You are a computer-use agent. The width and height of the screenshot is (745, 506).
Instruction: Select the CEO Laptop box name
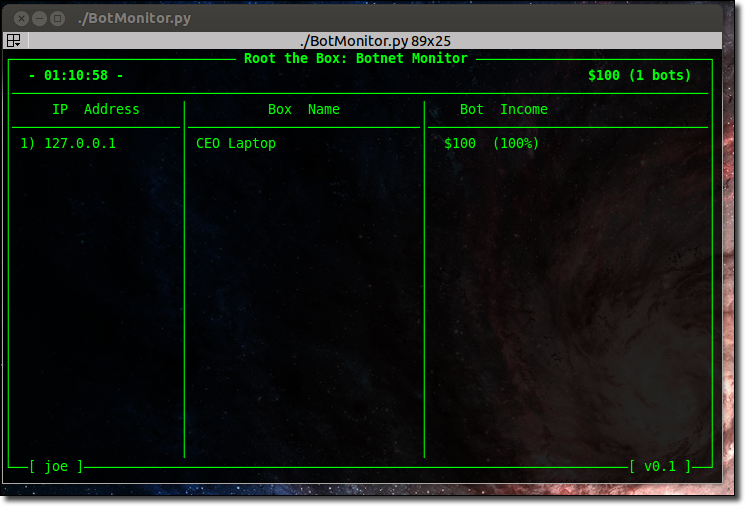pyautogui.click(x=236, y=143)
